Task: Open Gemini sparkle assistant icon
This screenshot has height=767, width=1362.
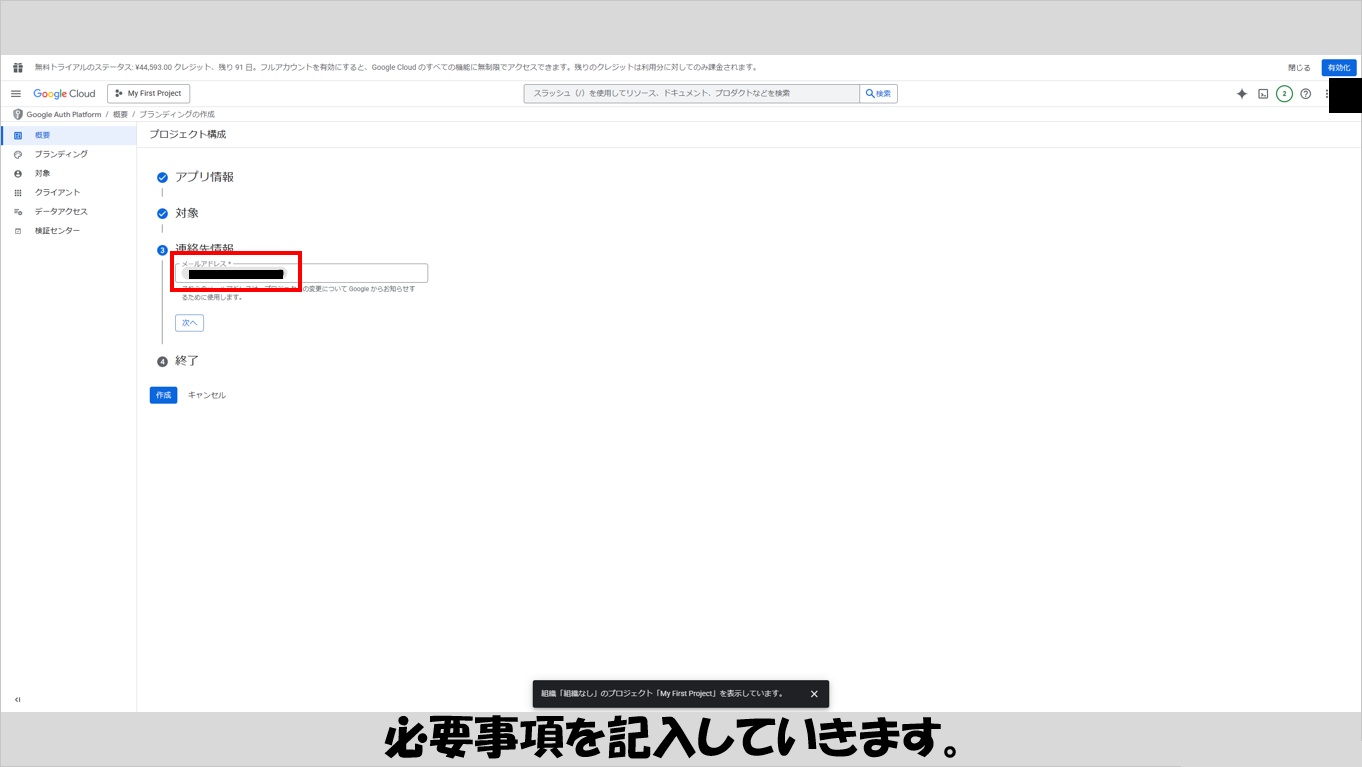Action: point(1242,94)
